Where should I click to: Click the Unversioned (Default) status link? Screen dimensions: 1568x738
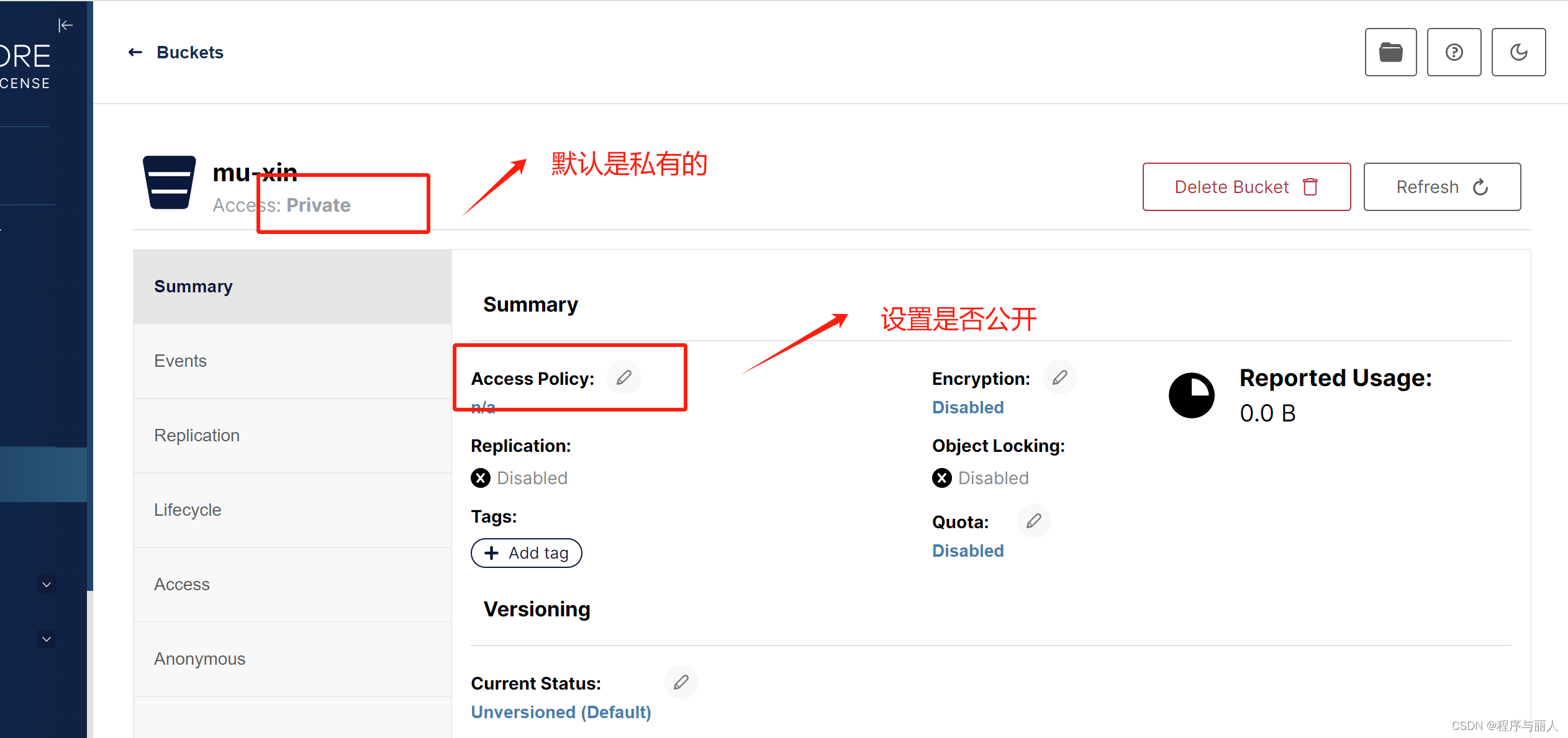coord(561,712)
